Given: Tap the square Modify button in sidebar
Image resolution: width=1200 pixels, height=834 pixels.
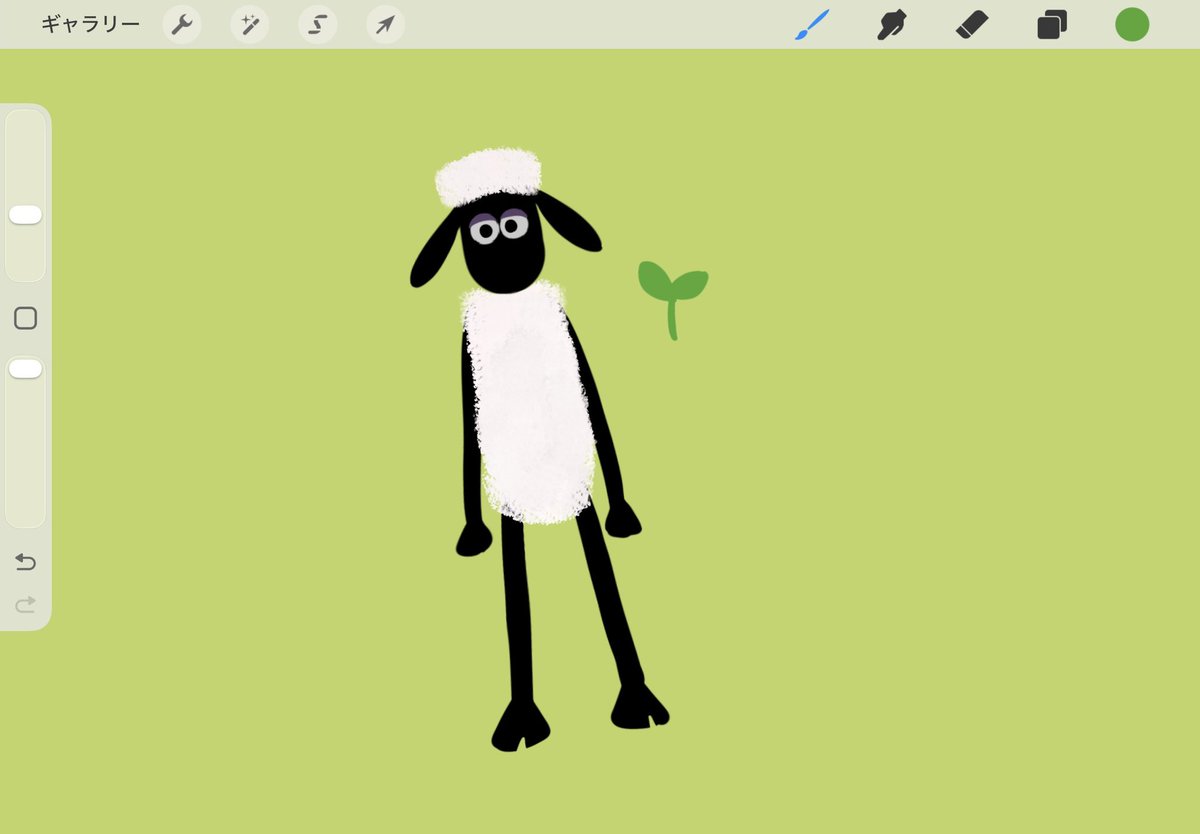Looking at the screenshot, I should pyautogui.click(x=25, y=318).
